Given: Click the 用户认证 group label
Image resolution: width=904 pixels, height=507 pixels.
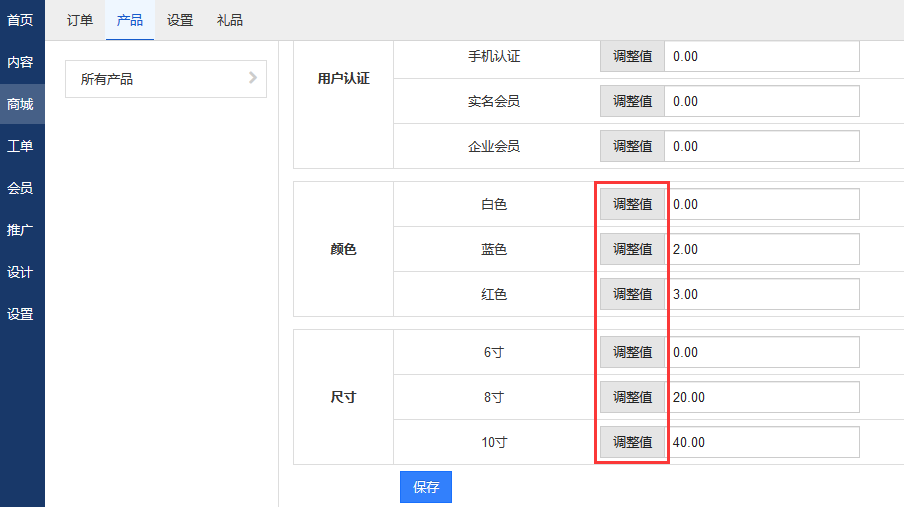Looking at the screenshot, I should 344,78.
